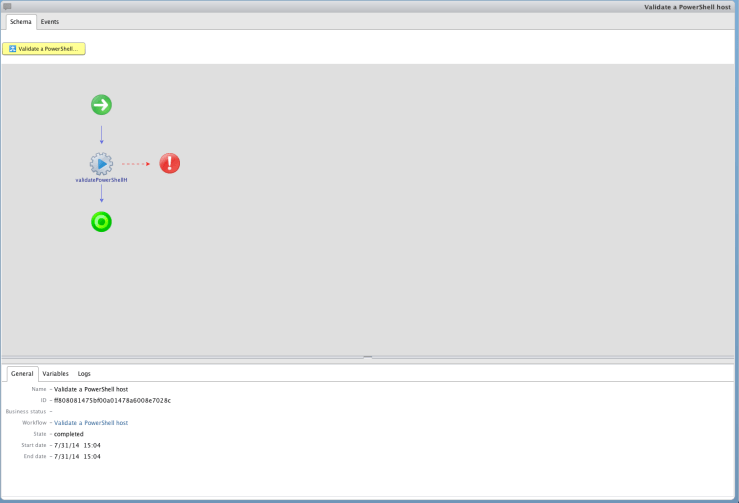
Task: Click the workflow run ID value
Action: 112,400
